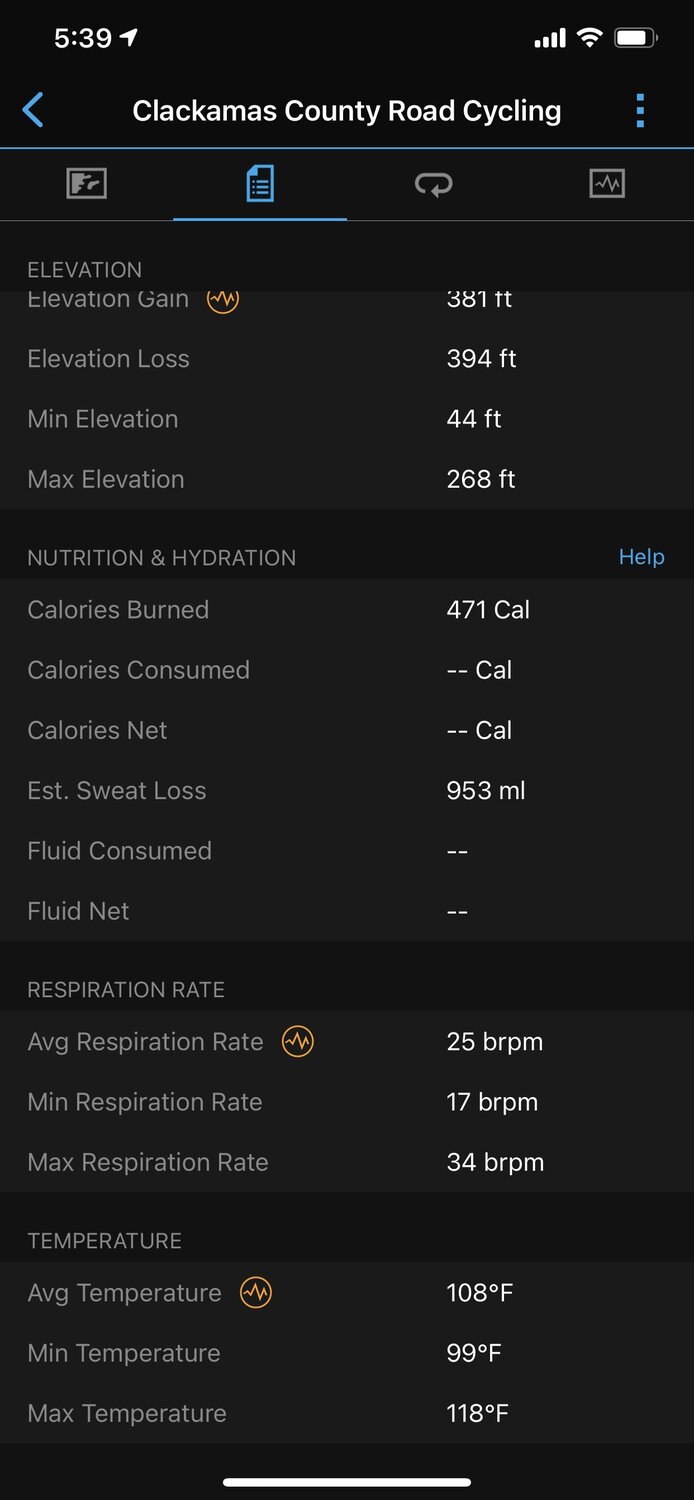Screen dimensions: 694x1500
Task: Open the charts tab
Action: (x=607, y=184)
